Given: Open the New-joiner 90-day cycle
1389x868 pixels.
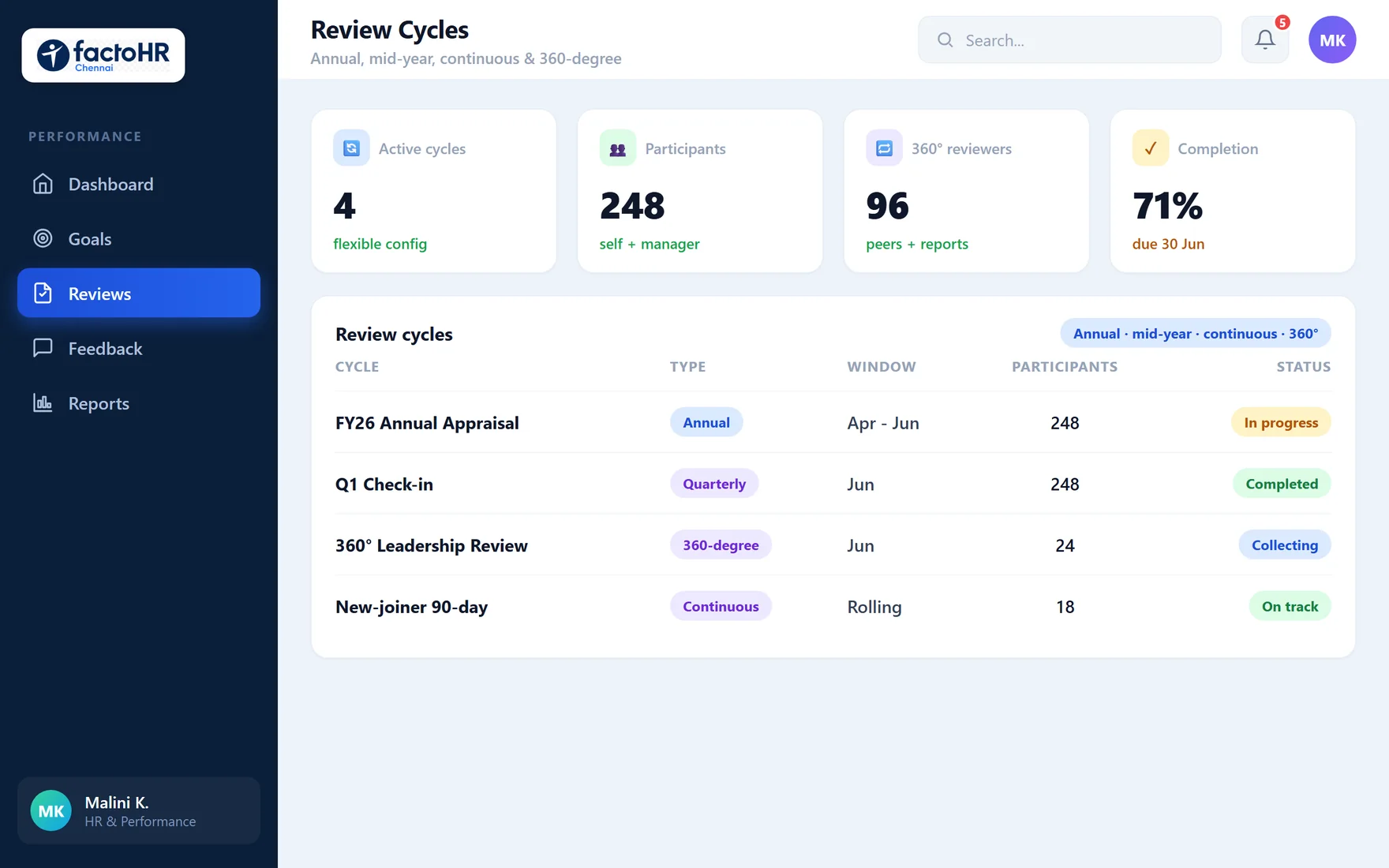Looking at the screenshot, I should coord(411,607).
